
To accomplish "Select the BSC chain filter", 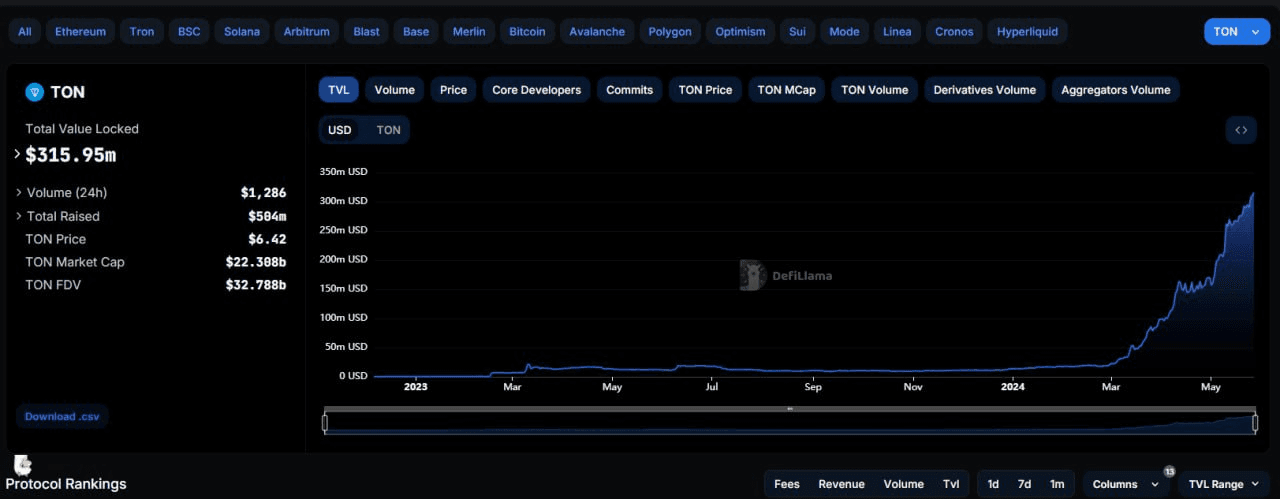I will [189, 32].
